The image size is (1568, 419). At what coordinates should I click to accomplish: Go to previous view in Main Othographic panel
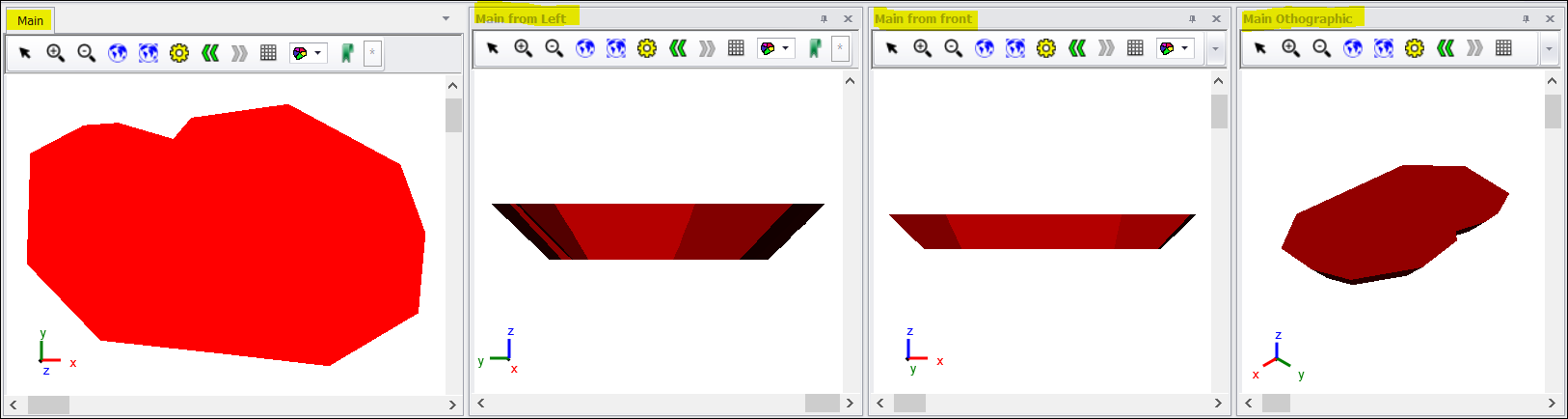(x=1445, y=48)
